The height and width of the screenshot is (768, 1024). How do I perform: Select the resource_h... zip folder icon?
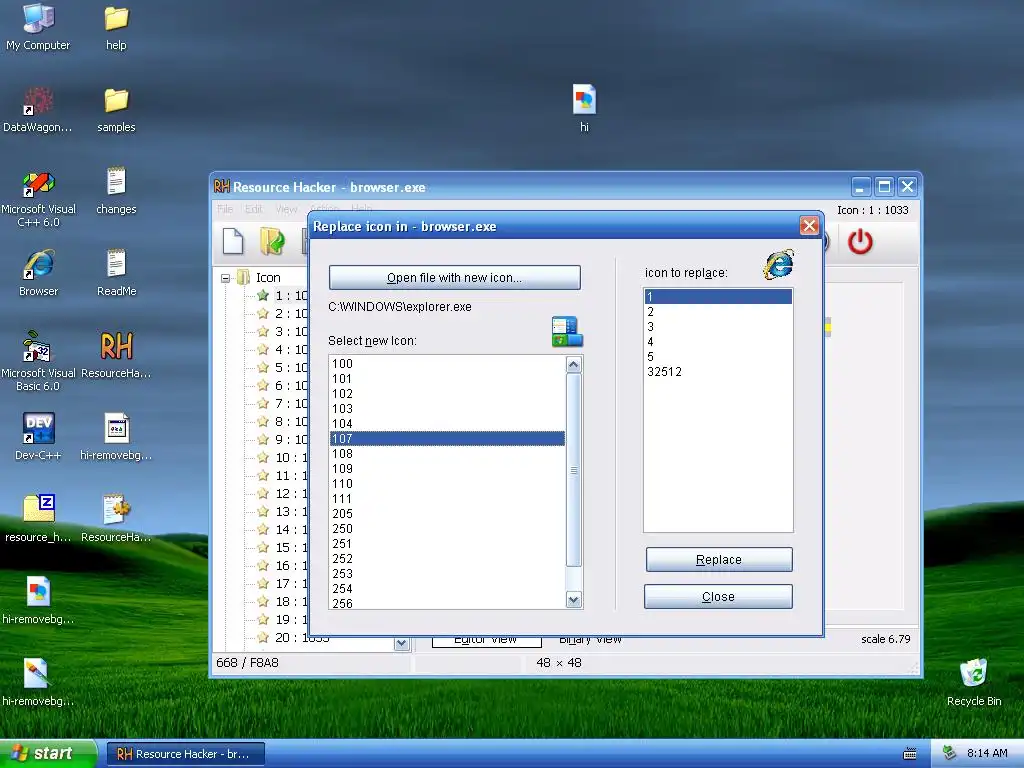tap(38, 519)
